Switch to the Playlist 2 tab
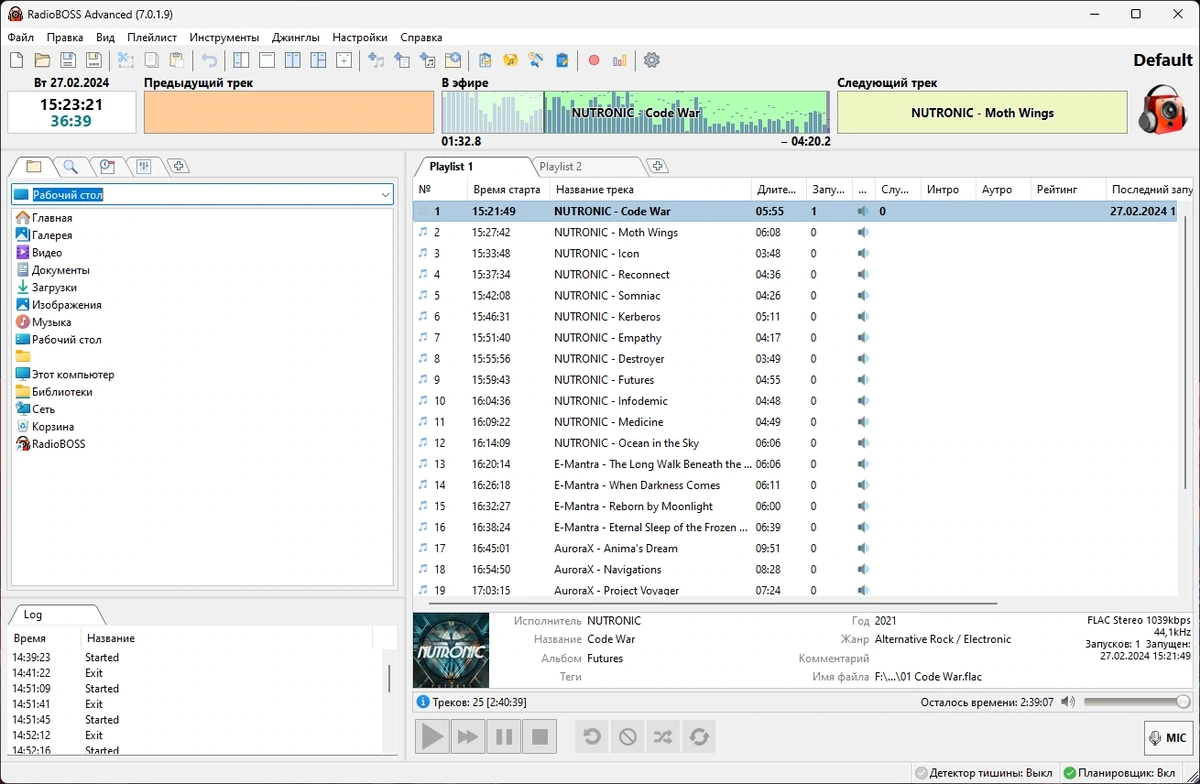The width and height of the screenshot is (1200, 784). (561, 167)
